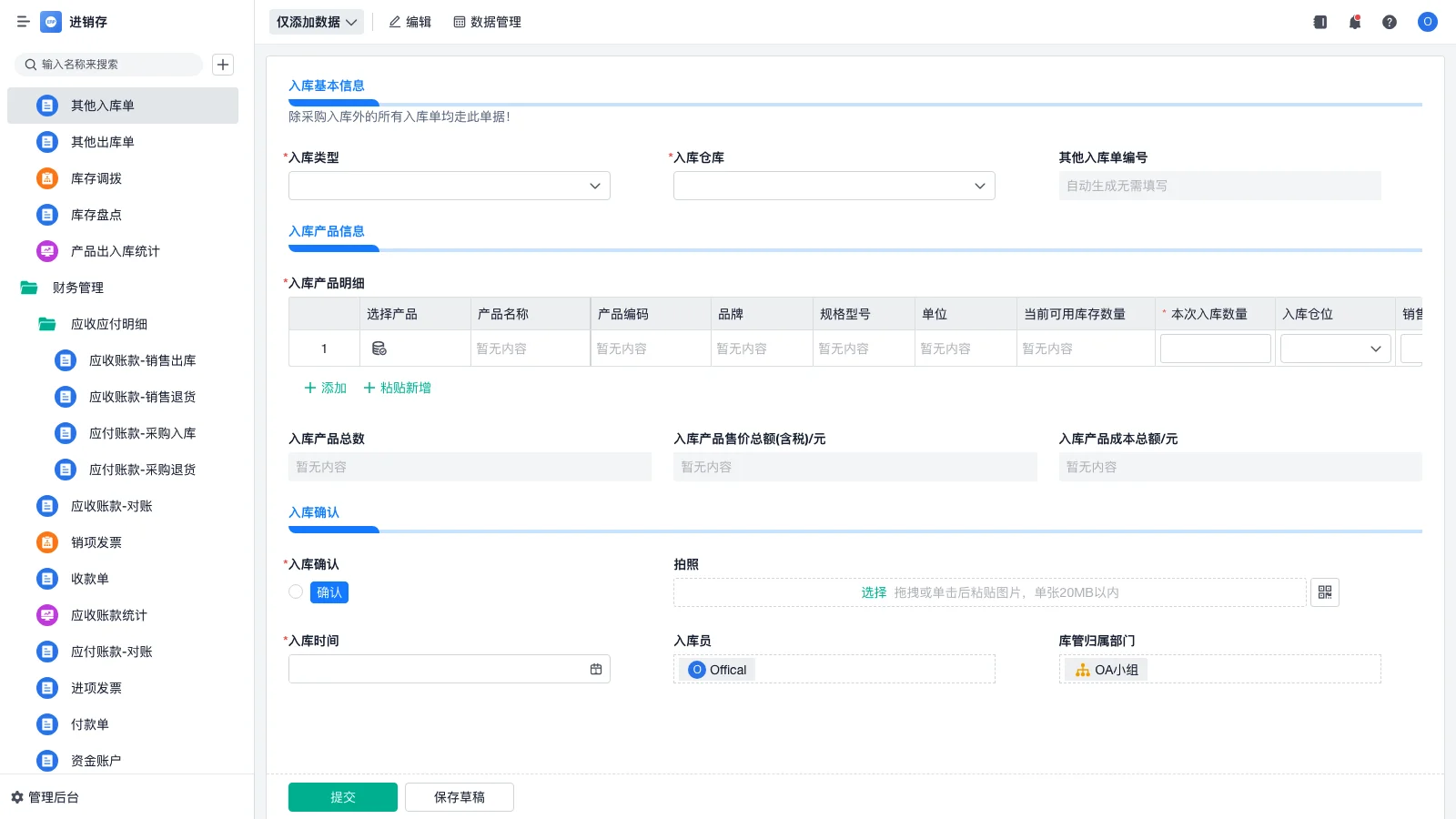This screenshot has width=1456, height=819.
Task: Click the 粘贴新增 link below the table
Action: tap(398, 388)
